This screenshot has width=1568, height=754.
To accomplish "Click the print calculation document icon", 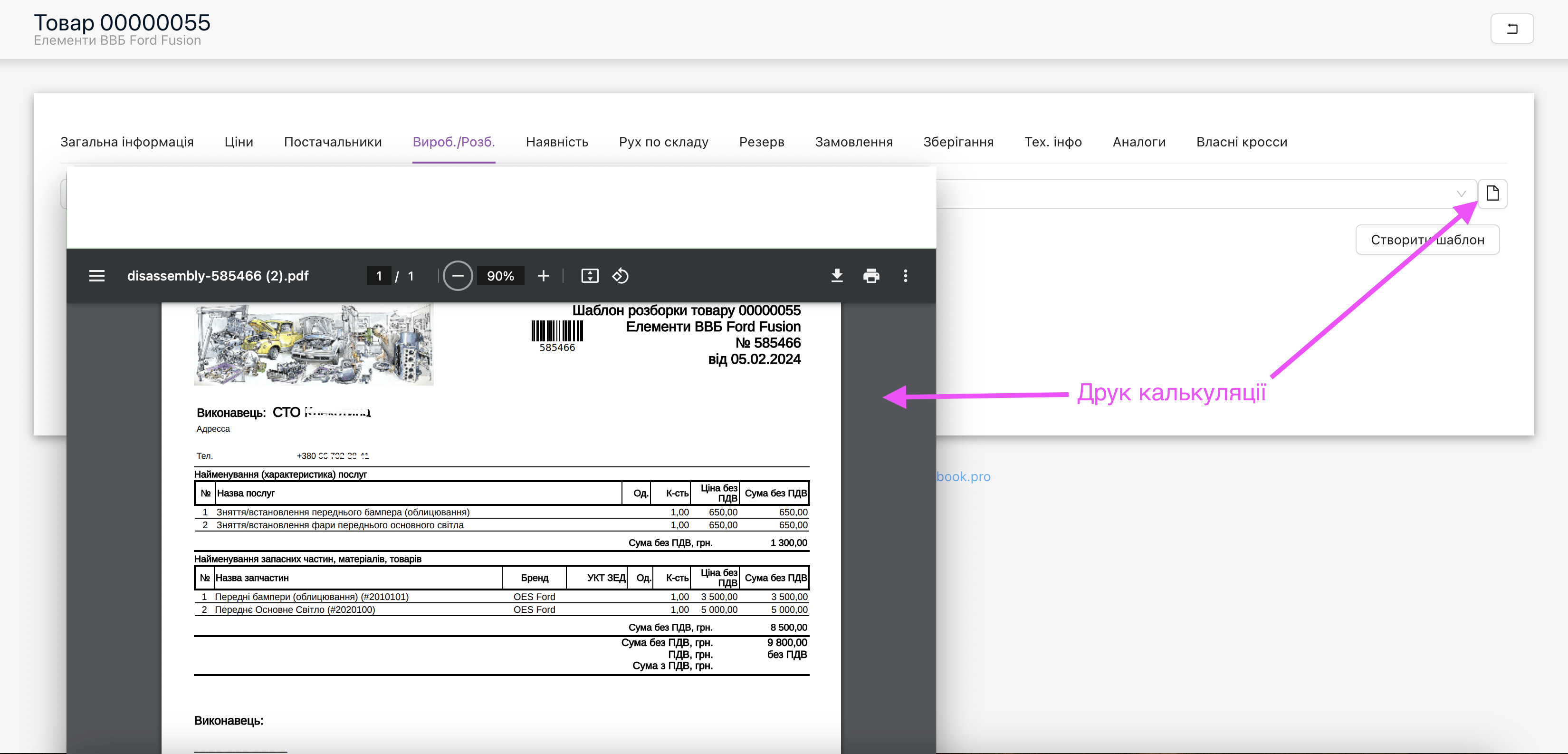I will point(1492,193).
